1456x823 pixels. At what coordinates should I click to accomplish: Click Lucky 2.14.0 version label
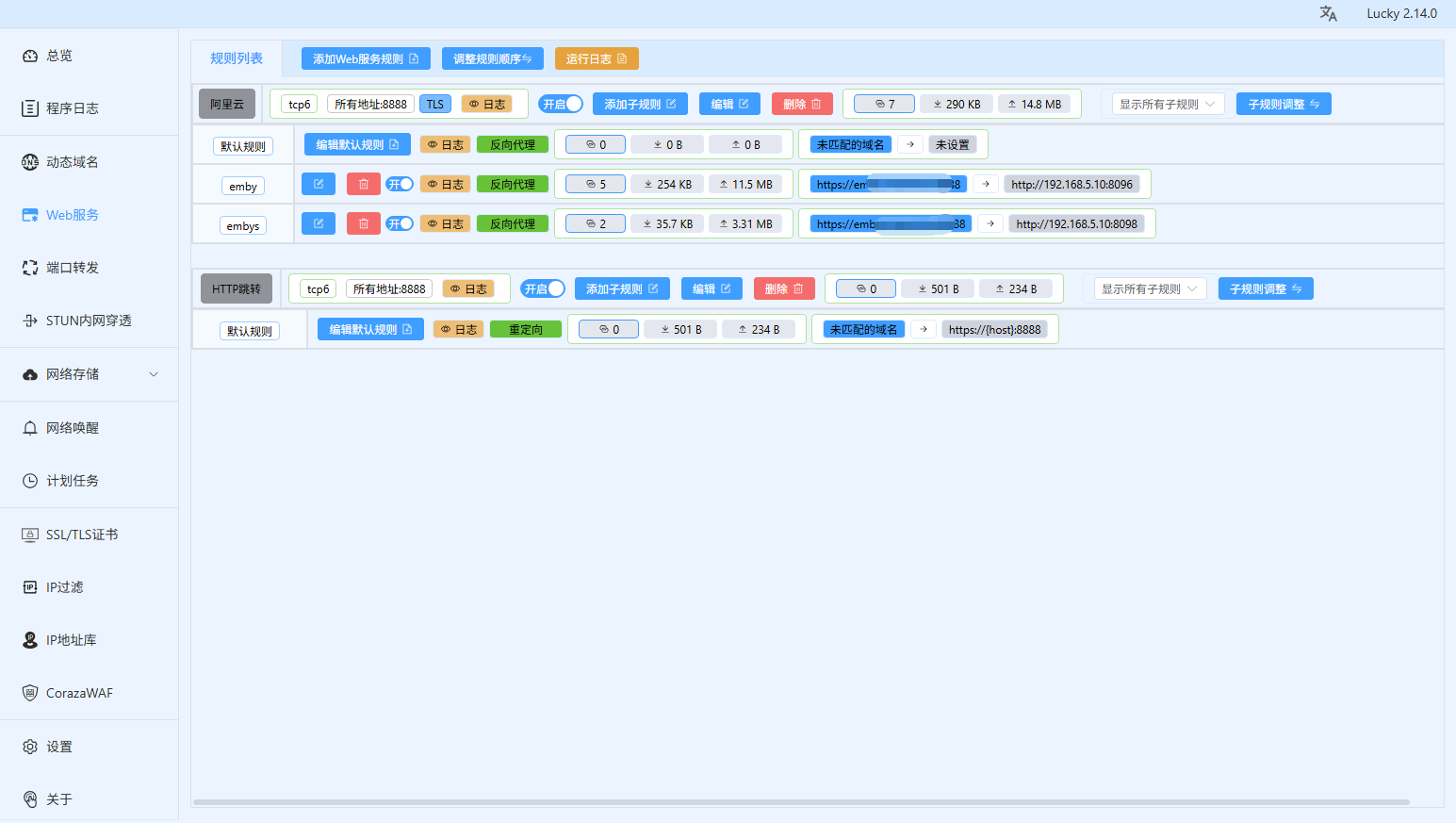1402,13
